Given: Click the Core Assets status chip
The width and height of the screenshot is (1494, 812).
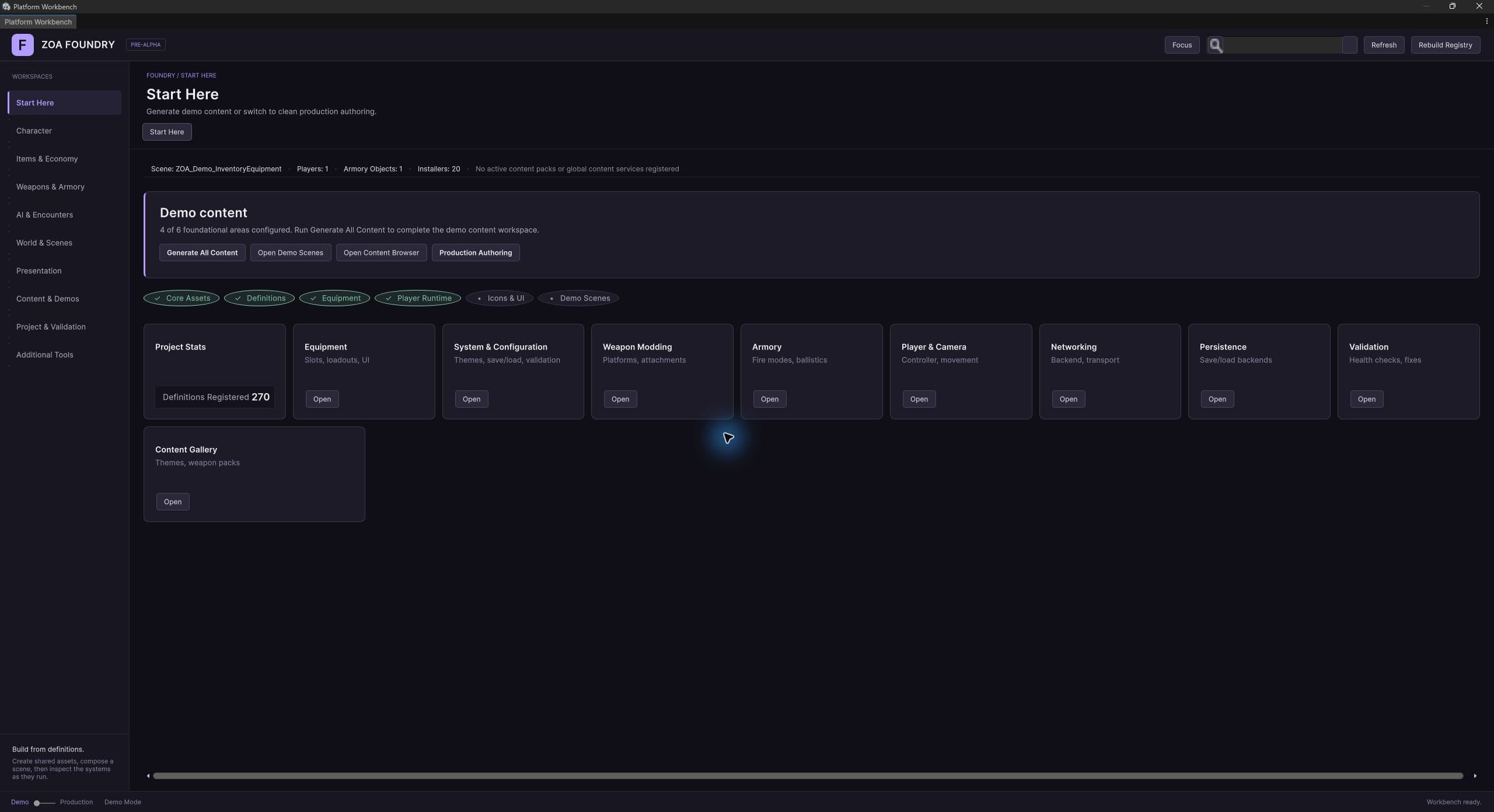Looking at the screenshot, I should click(181, 298).
